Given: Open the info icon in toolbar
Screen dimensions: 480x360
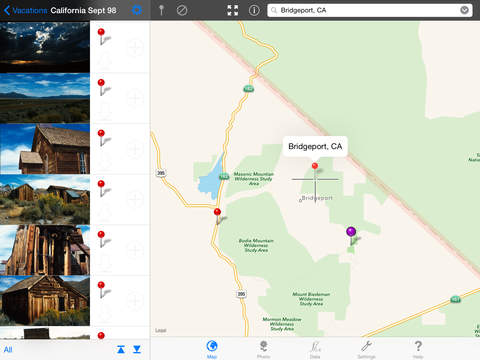Looking at the screenshot, I should coord(254,10).
